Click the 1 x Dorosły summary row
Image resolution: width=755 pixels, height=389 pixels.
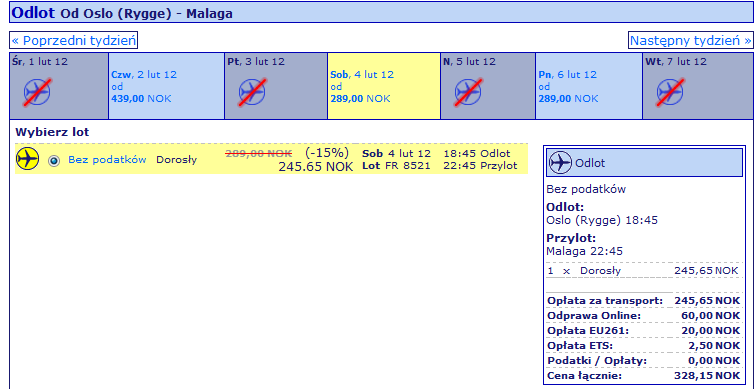pyautogui.click(x=643, y=271)
